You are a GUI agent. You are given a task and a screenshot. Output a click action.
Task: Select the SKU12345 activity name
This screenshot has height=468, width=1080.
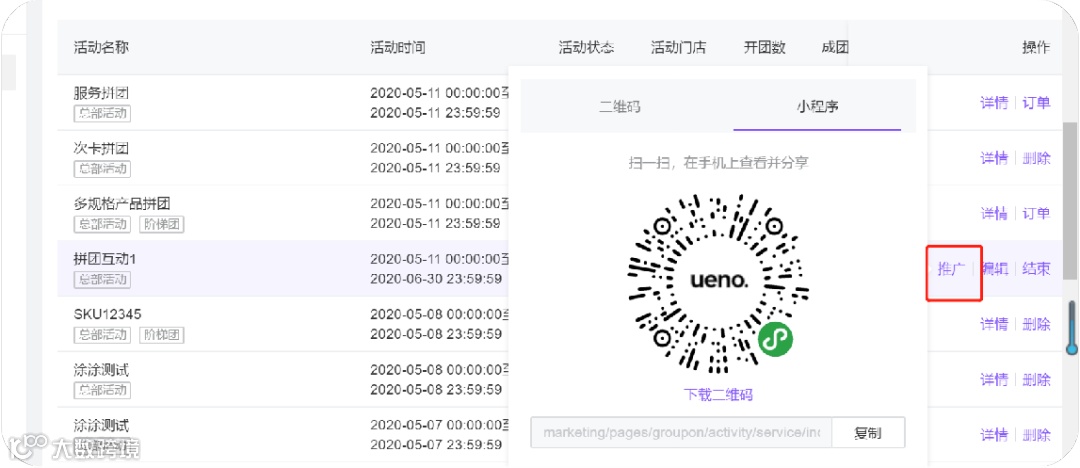point(107,314)
